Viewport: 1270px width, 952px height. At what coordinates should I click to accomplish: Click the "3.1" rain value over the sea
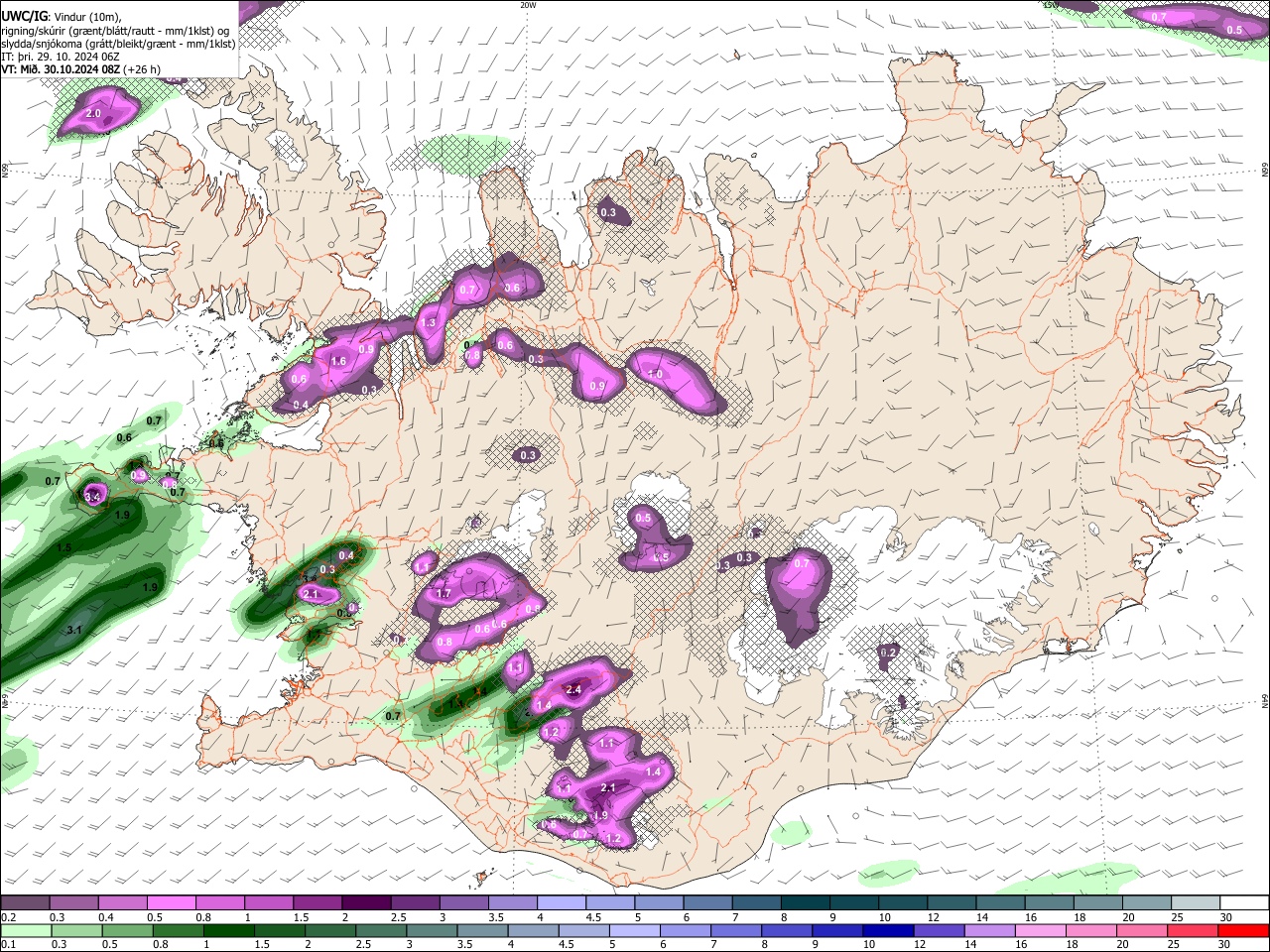73,630
